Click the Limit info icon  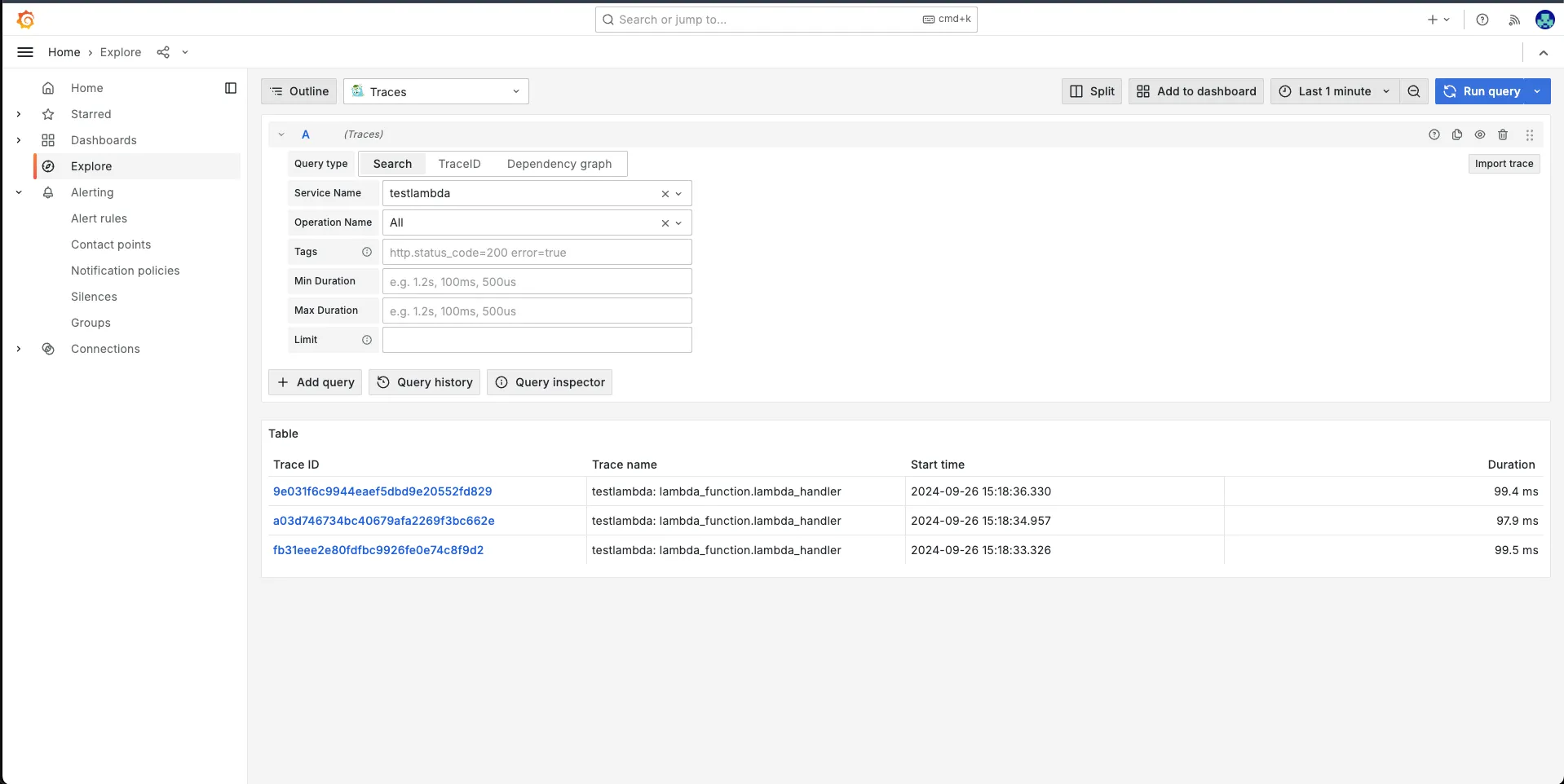click(367, 340)
